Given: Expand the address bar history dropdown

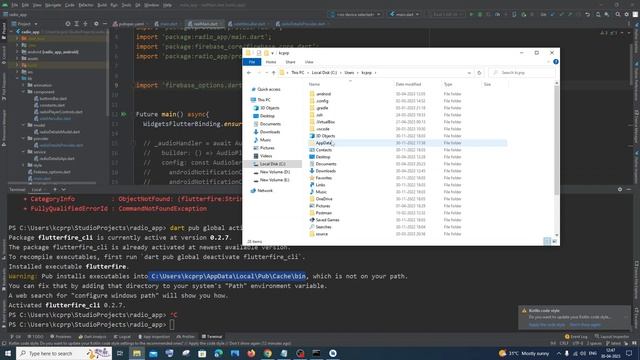Looking at the screenshot, I should point(469,73).
